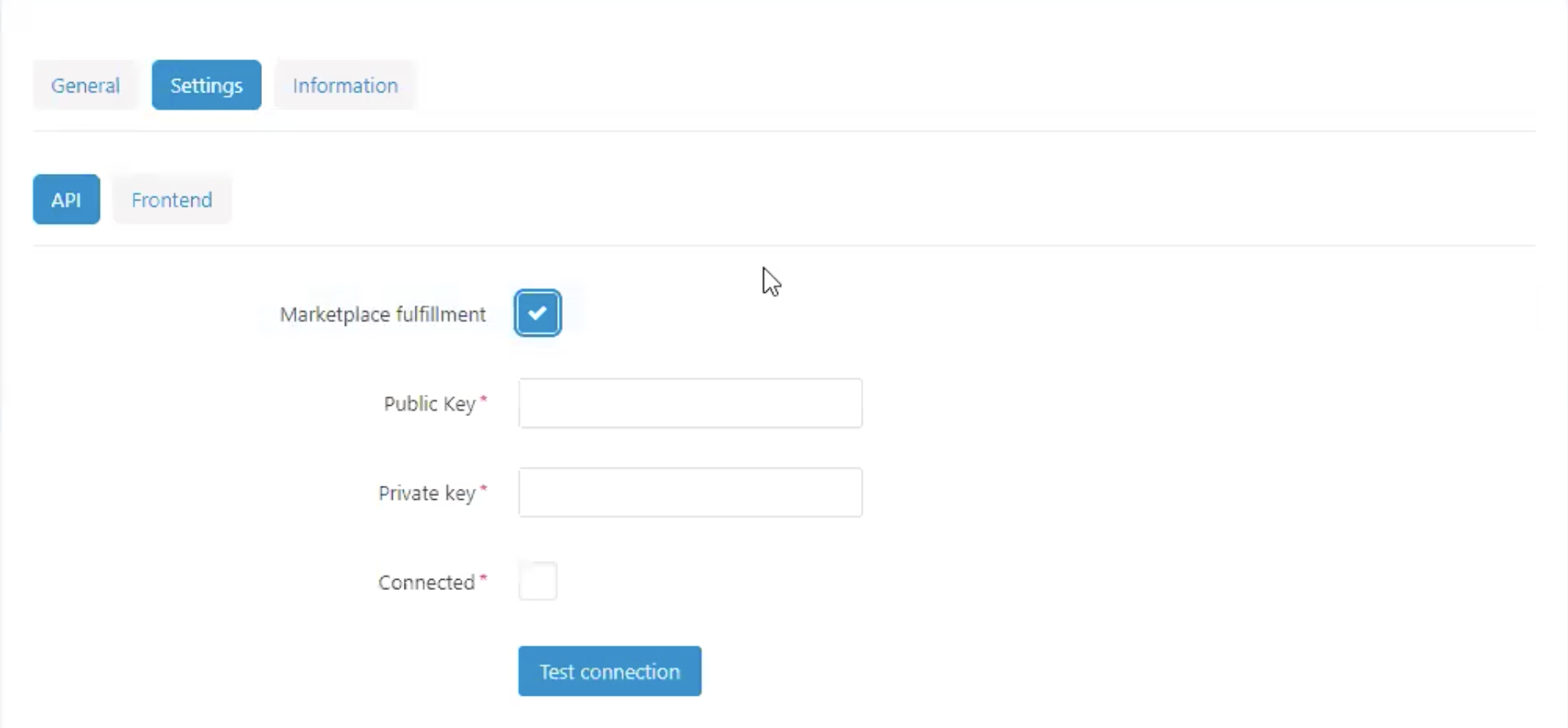Click the white checkmark in the blue checkbox

[537, 313]
